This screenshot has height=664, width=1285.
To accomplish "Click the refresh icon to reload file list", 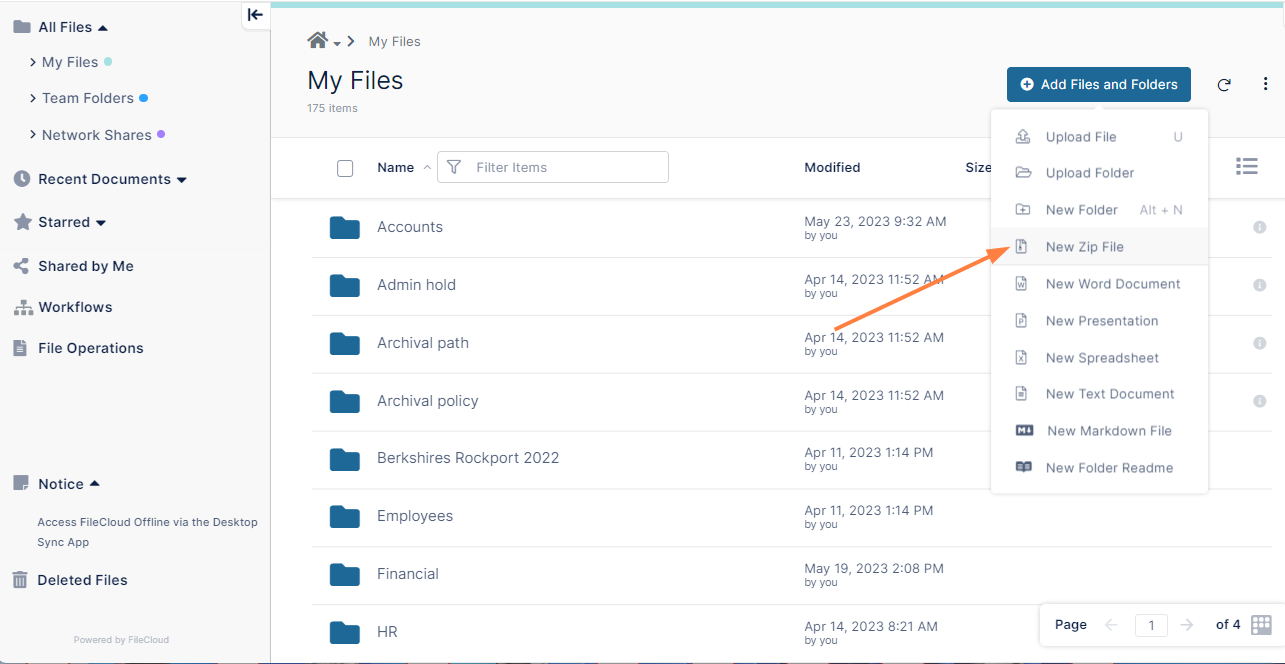I will click(1224, 84).
